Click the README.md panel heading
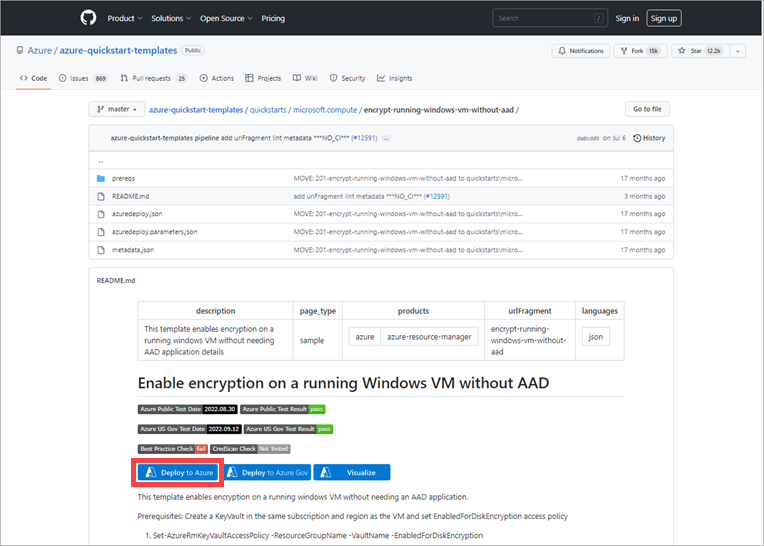The image size is (764, 546). pyautogui.click(x=116, y=281)
